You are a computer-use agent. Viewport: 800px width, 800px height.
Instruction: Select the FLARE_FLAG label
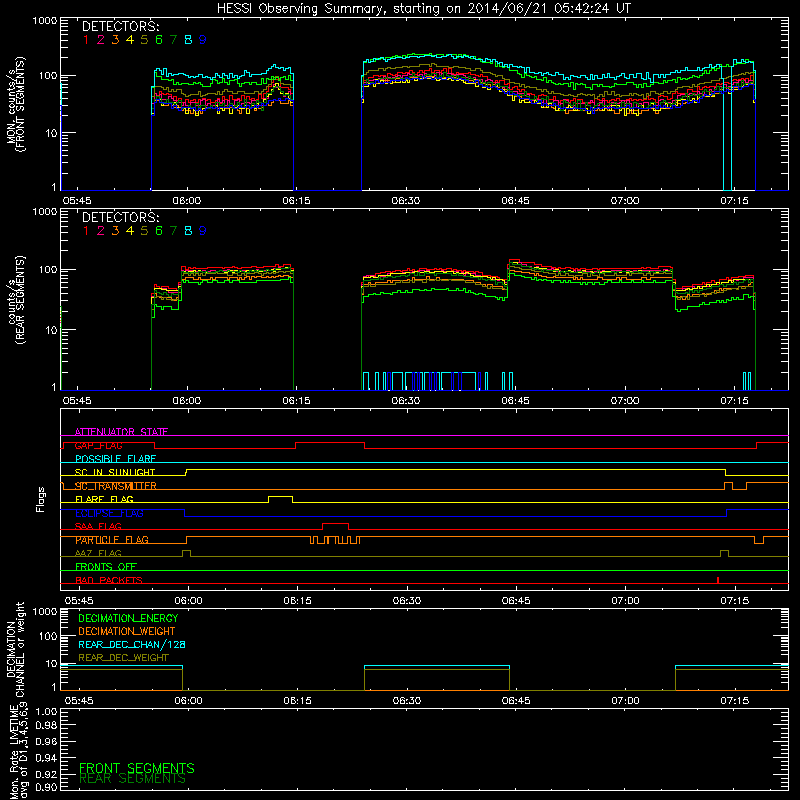(104, 499)
